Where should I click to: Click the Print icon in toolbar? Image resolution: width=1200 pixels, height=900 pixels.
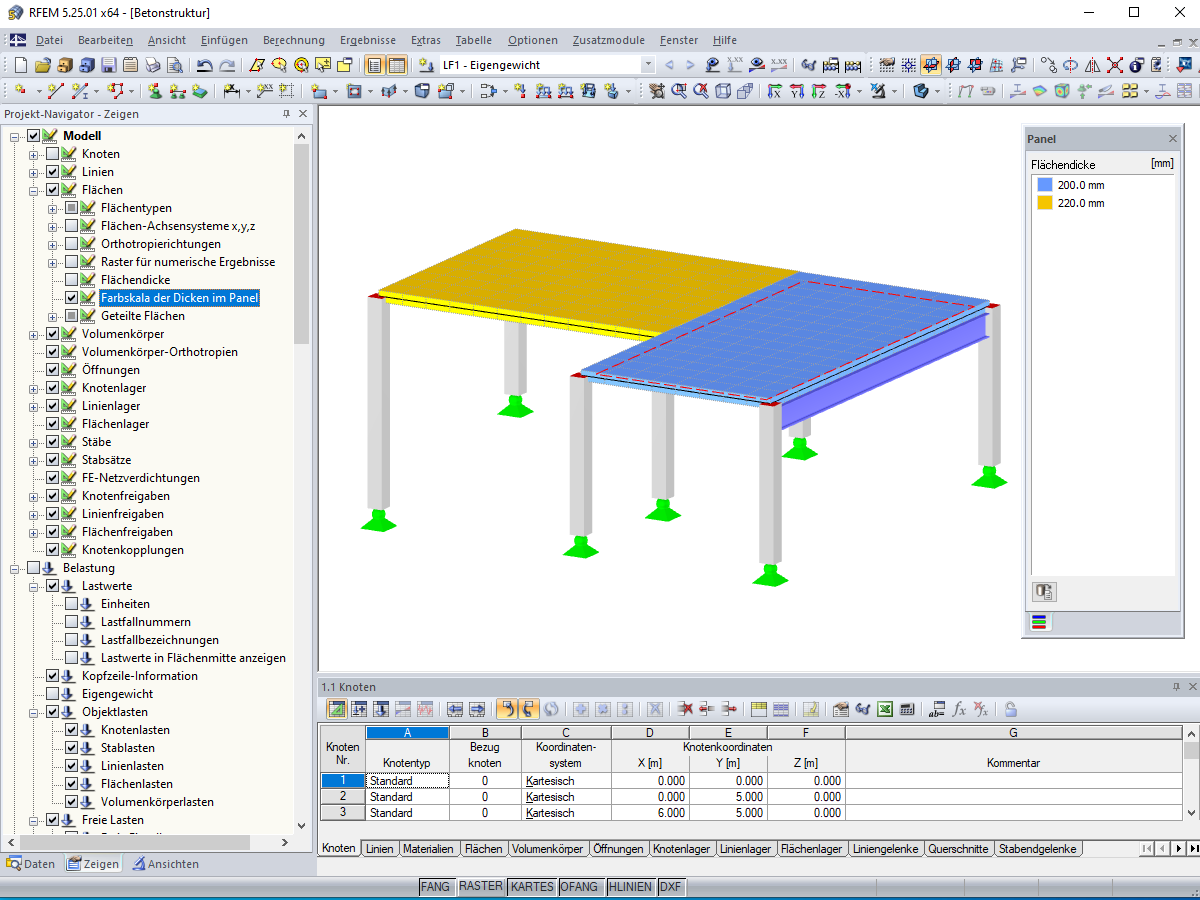(x=152, y=65)
